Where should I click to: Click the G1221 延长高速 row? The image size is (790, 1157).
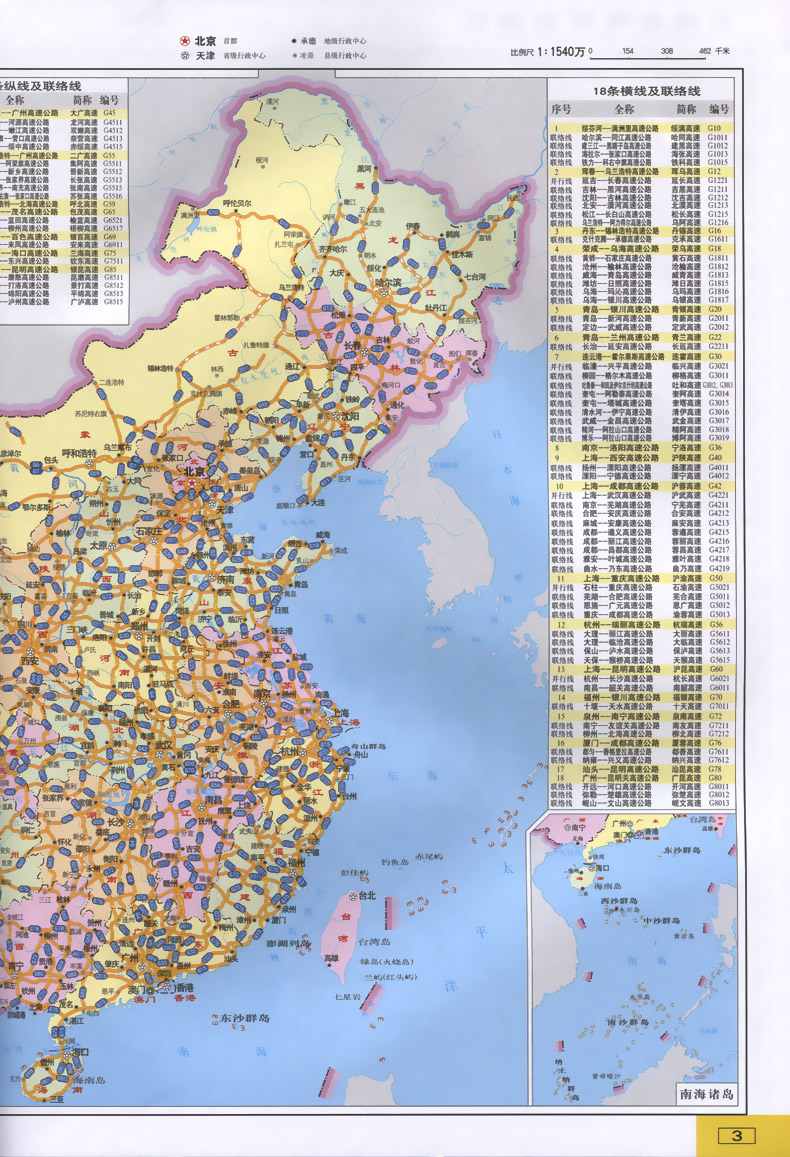[x=641, y=179]
